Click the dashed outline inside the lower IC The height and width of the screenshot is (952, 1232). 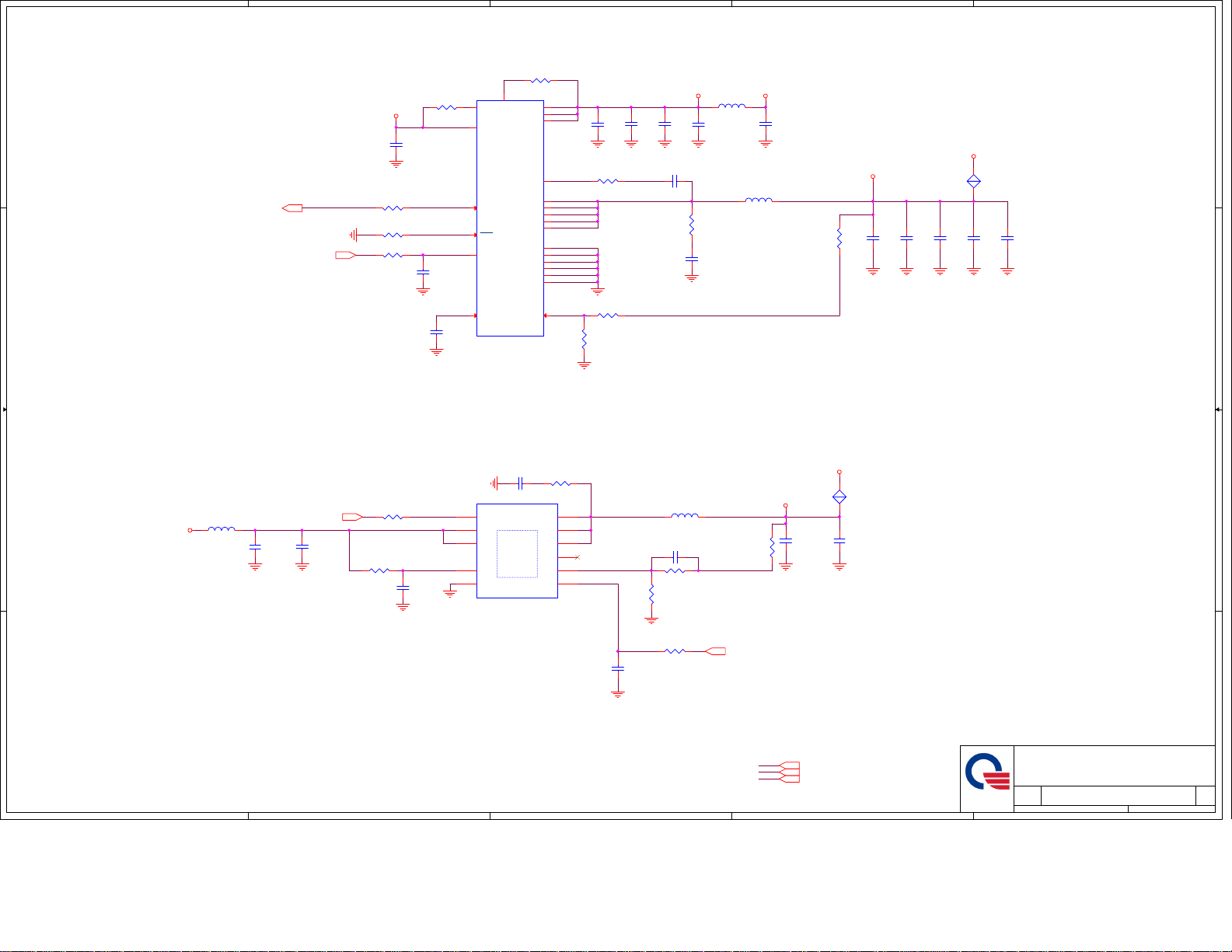click(517, 554)
